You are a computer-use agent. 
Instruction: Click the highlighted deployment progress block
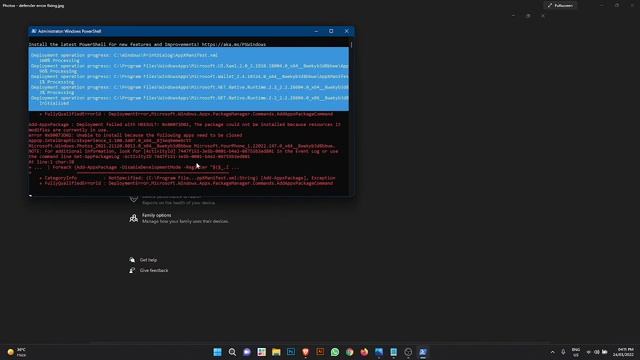point(189,79)
